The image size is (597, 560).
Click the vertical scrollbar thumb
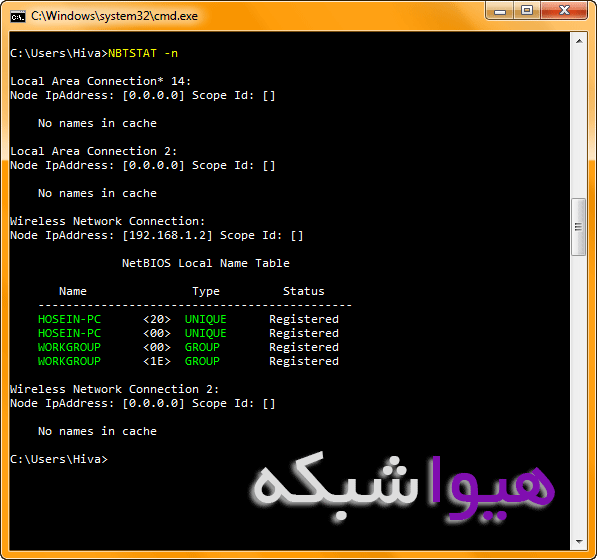[579, 227]
